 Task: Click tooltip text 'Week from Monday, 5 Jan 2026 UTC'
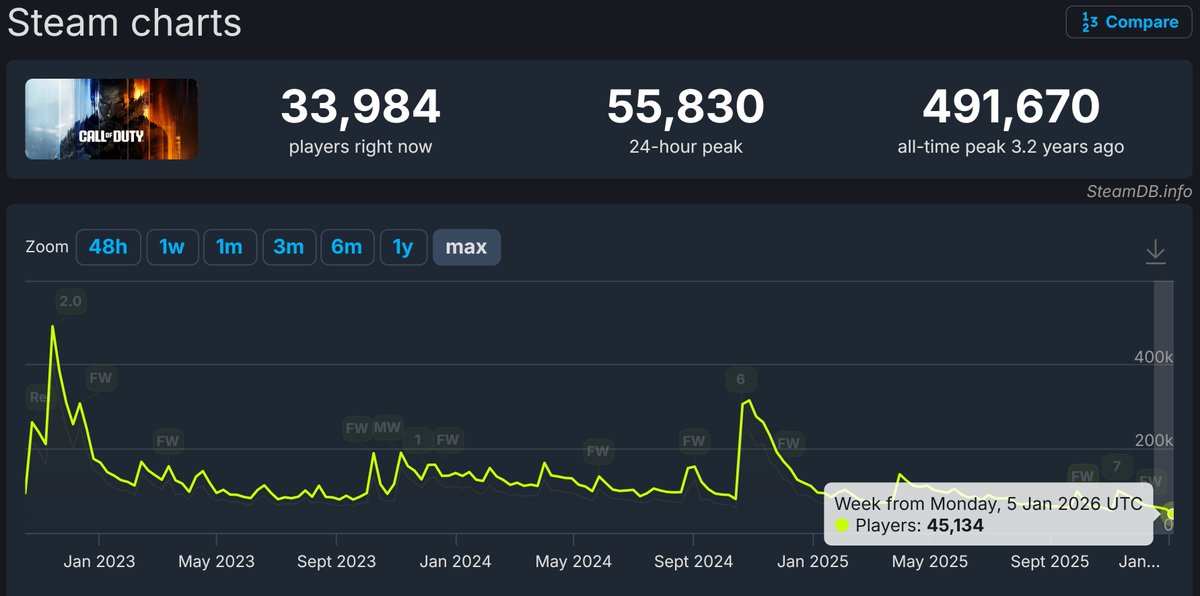[988, 504]
